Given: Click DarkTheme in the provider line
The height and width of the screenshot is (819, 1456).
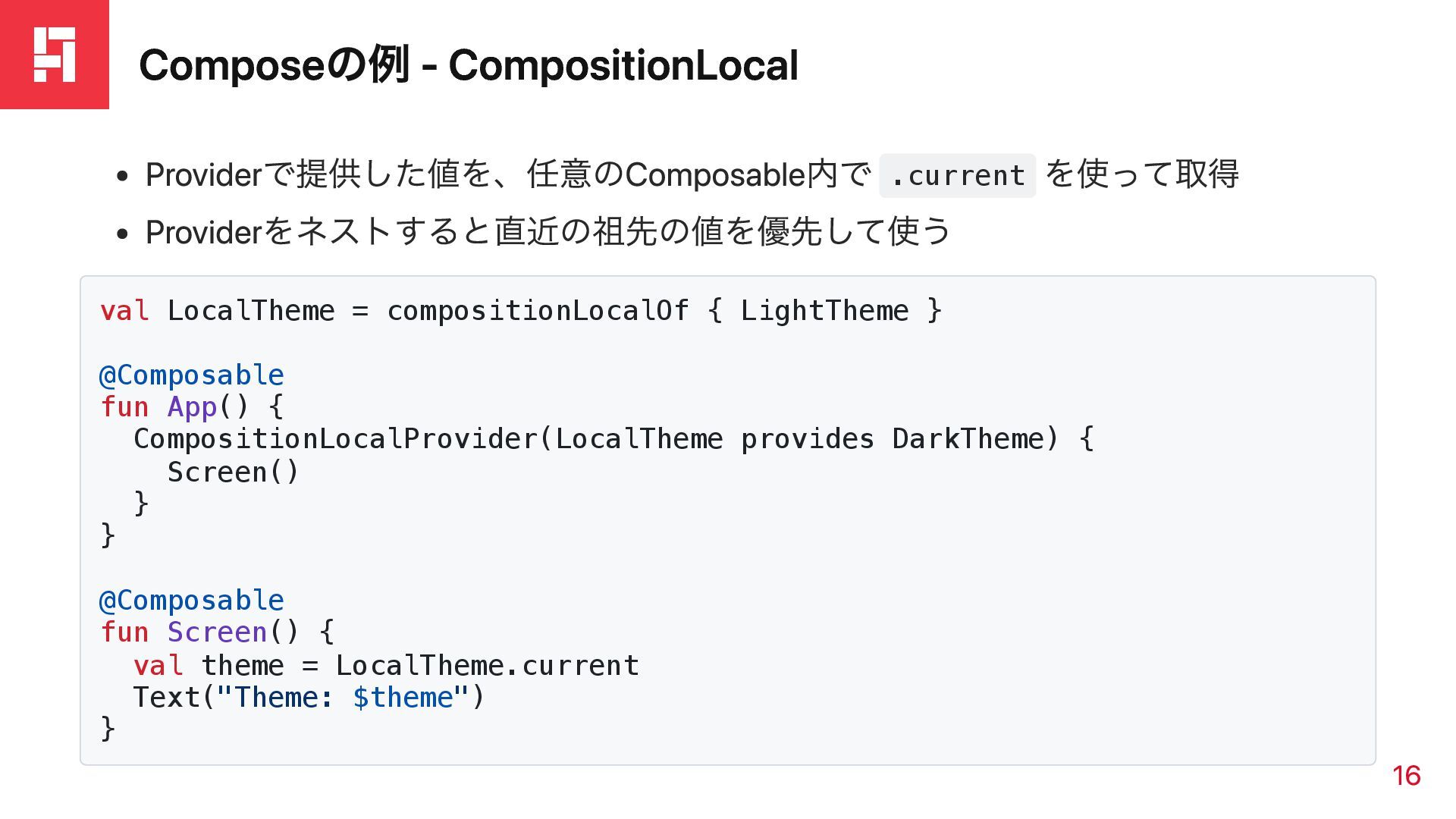Looking at the screenshot, I should (967, 439).
